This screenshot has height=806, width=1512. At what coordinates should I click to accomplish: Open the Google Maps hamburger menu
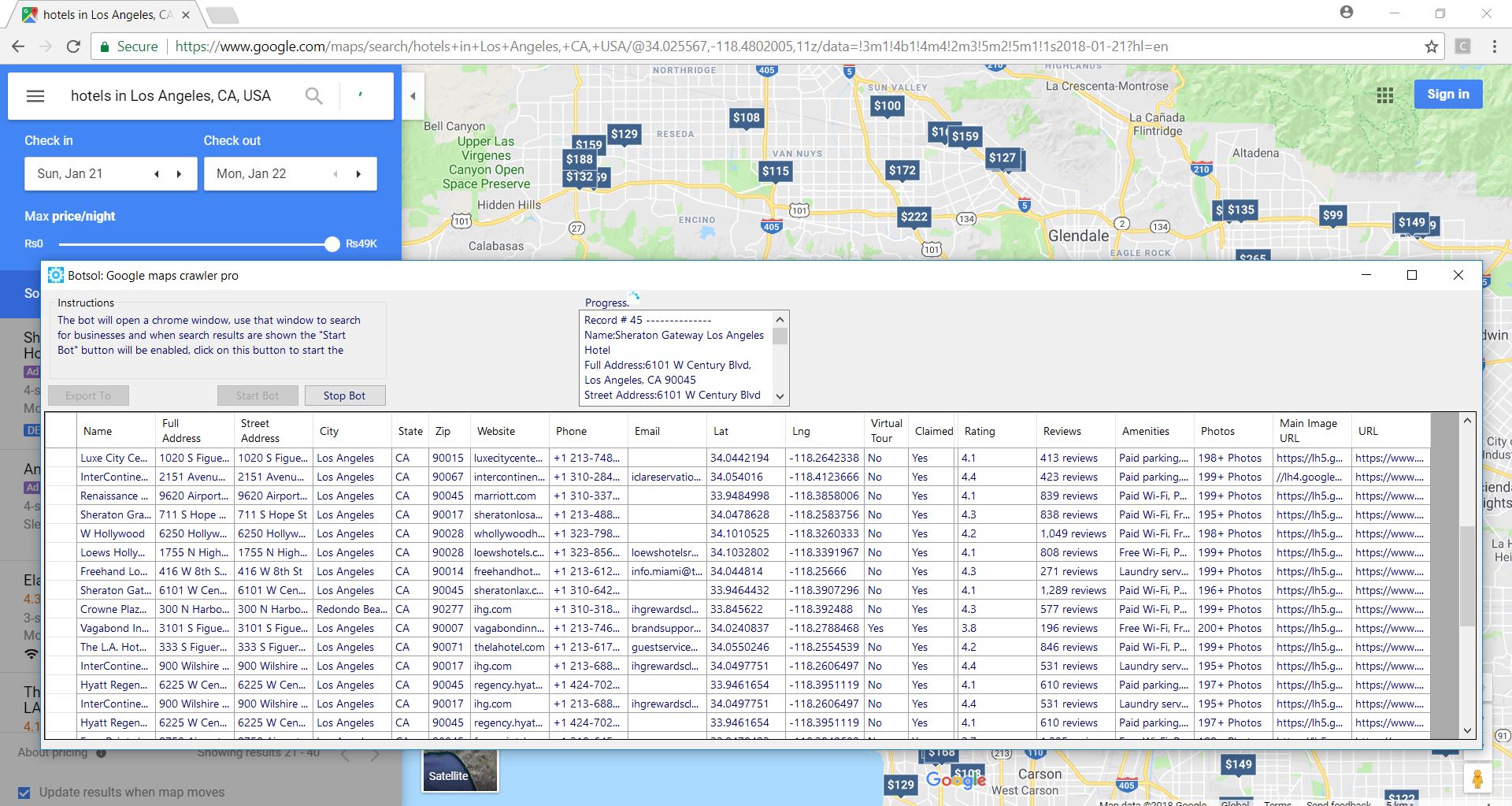(x=35, y=96)
